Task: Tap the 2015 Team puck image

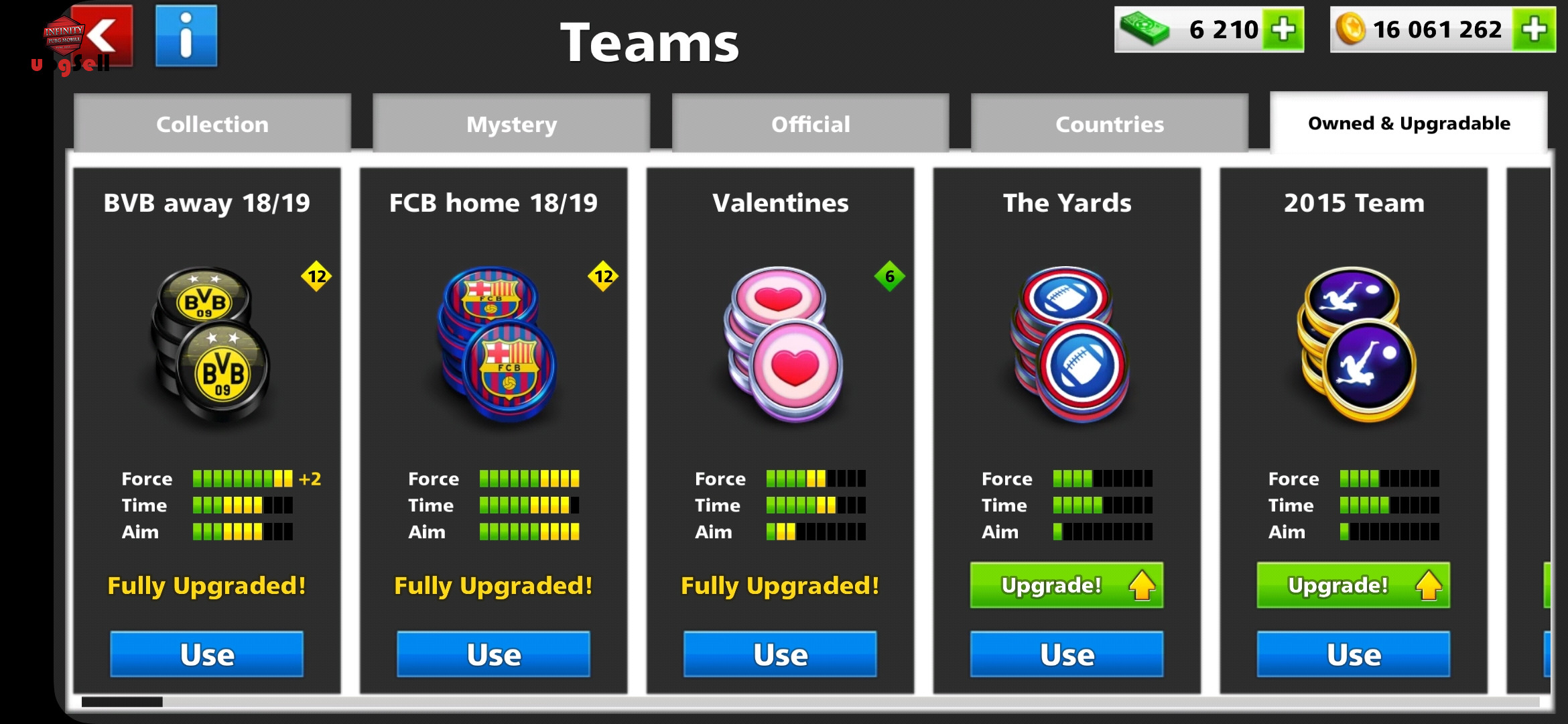Action: [1358, 345]
